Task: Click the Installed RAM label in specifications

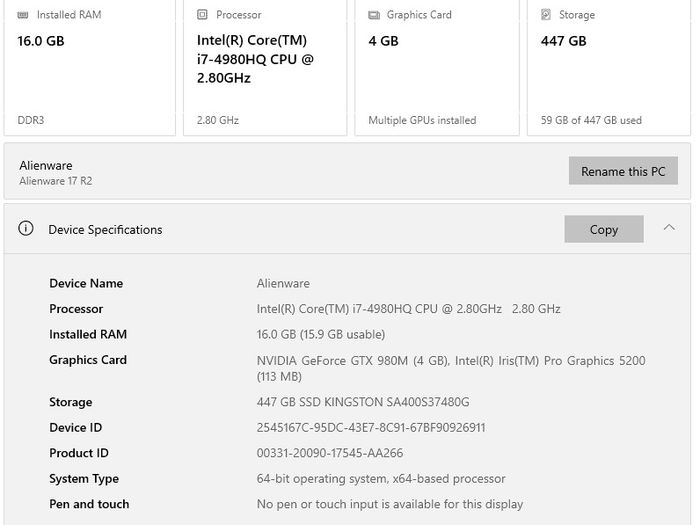Action: point(88,334)
